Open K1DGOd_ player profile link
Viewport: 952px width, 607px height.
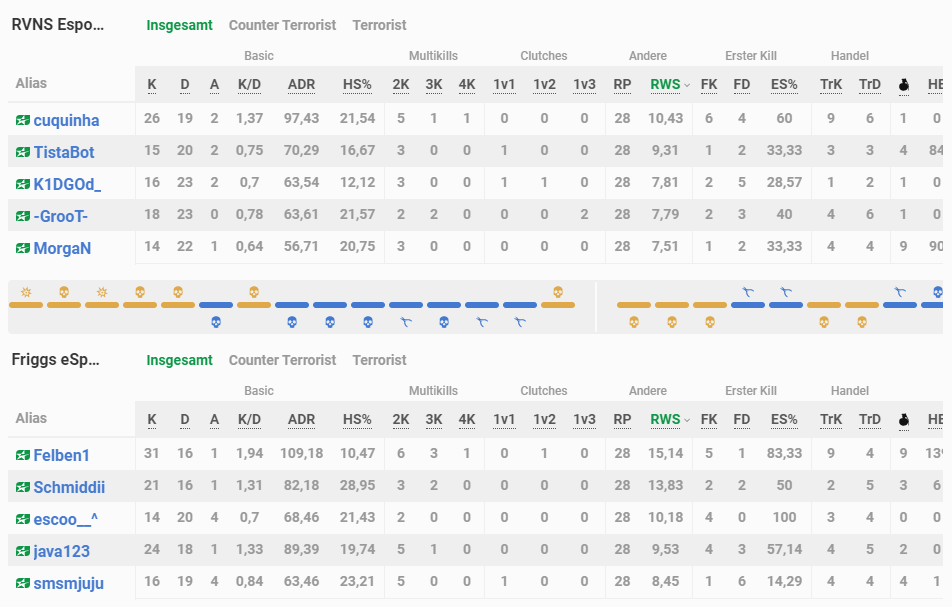[x=67, y=184]
